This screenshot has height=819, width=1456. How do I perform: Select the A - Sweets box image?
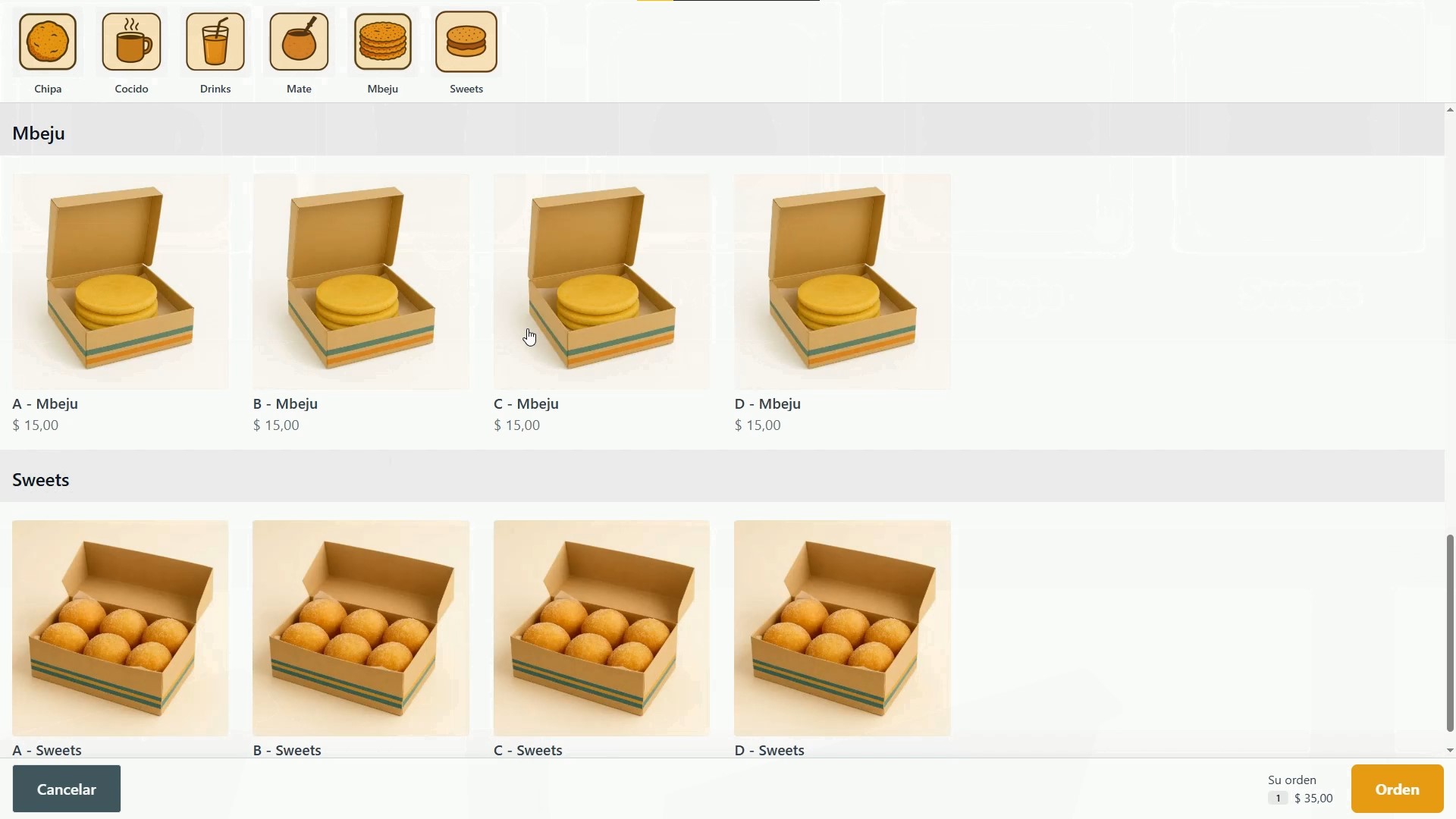[121, 628]
